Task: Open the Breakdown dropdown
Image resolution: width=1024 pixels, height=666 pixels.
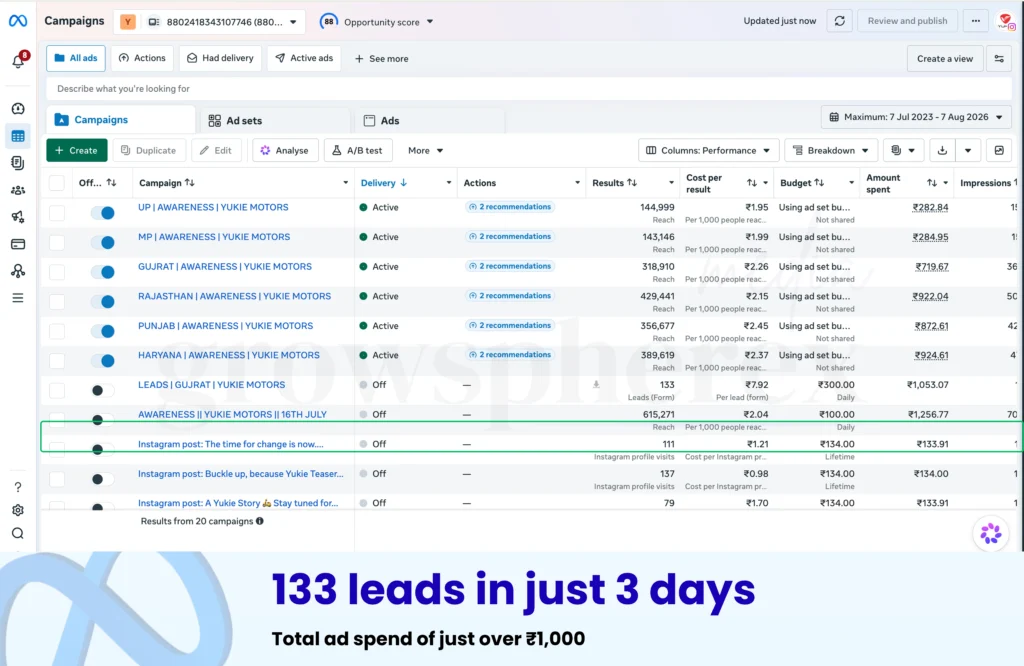Action: [x=831, y=150]
